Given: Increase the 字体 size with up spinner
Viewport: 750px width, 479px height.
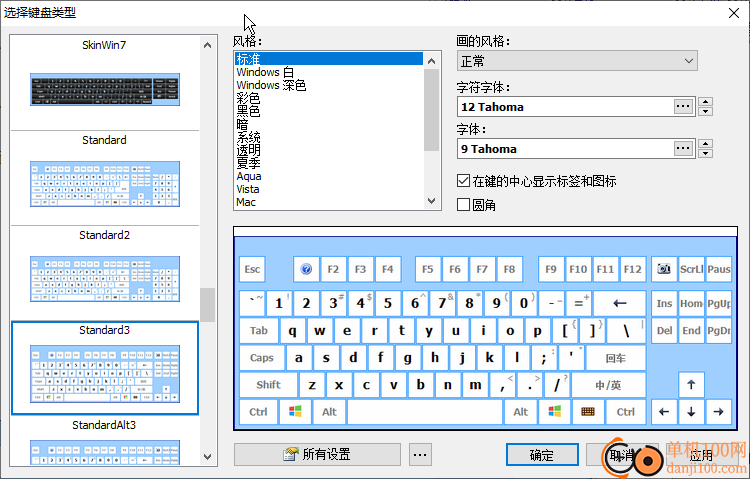Looking at the screenshot, I should coord(706,144).
